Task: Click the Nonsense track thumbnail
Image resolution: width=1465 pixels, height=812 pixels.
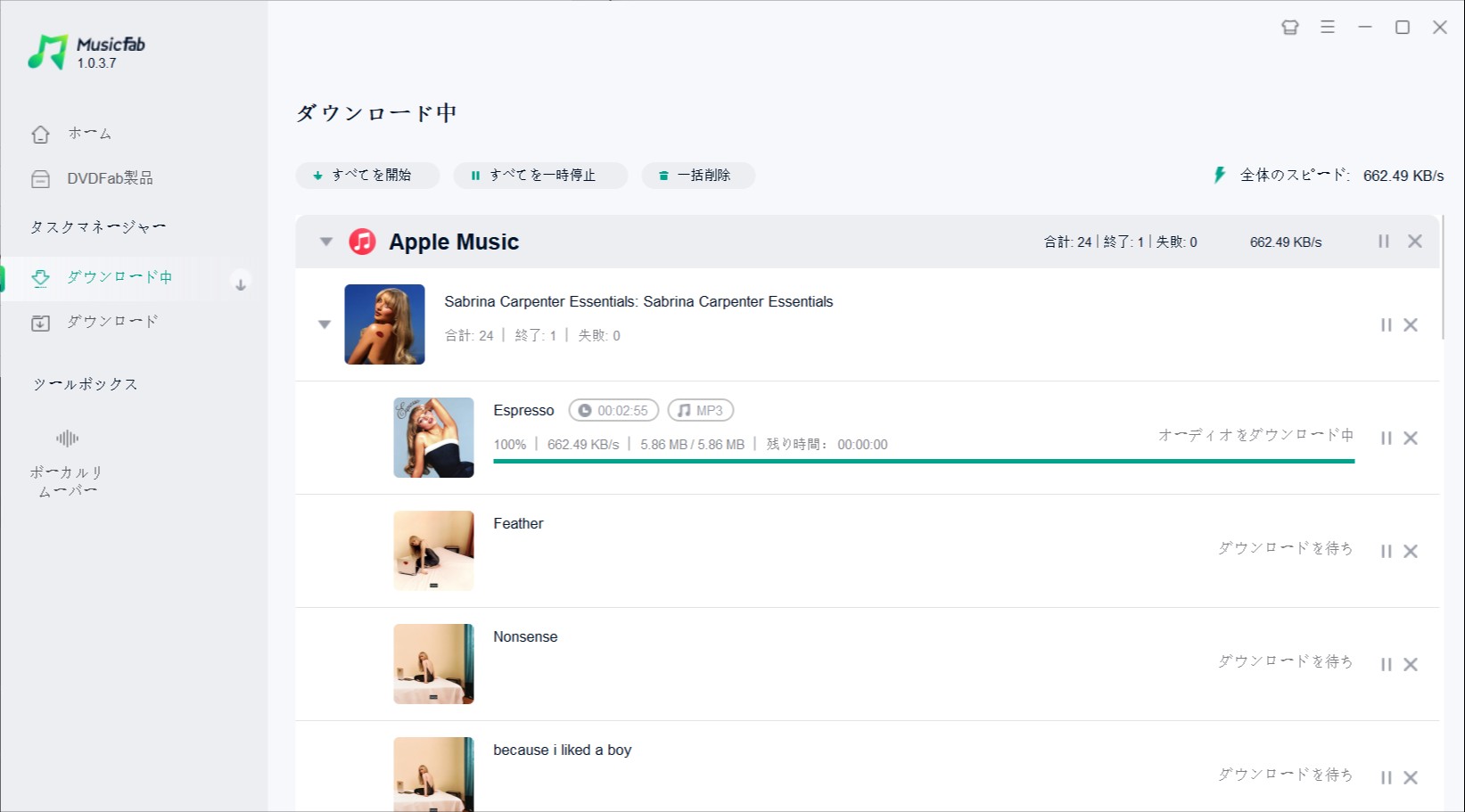Action: 434,664
